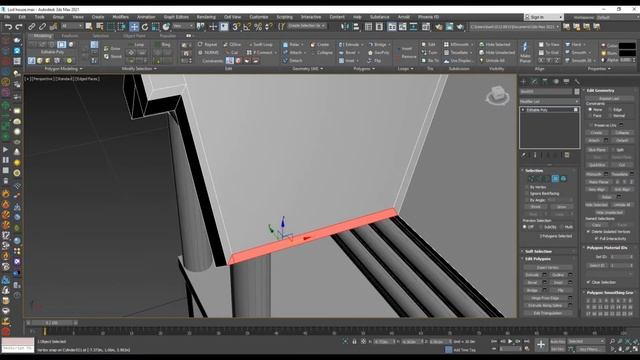Click the Zoom Extents viewport navigation icon
Viewport: 640px width, 360px height.
(628, 341)
